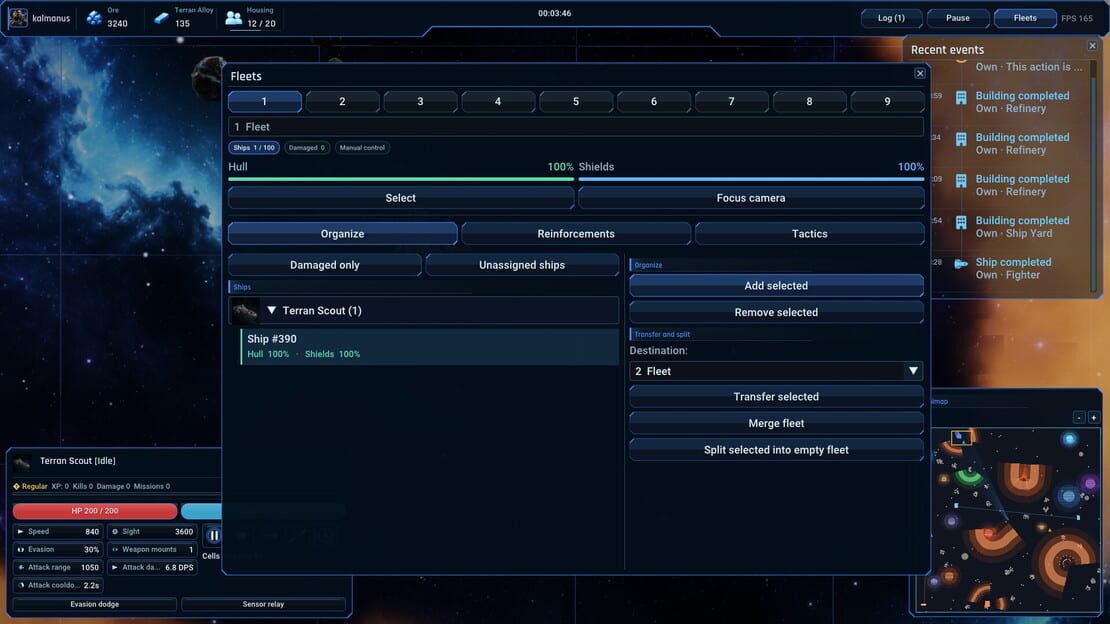Click the Terran Alloy resource icon
The image size is (1110, 624).
coord(161,18)
